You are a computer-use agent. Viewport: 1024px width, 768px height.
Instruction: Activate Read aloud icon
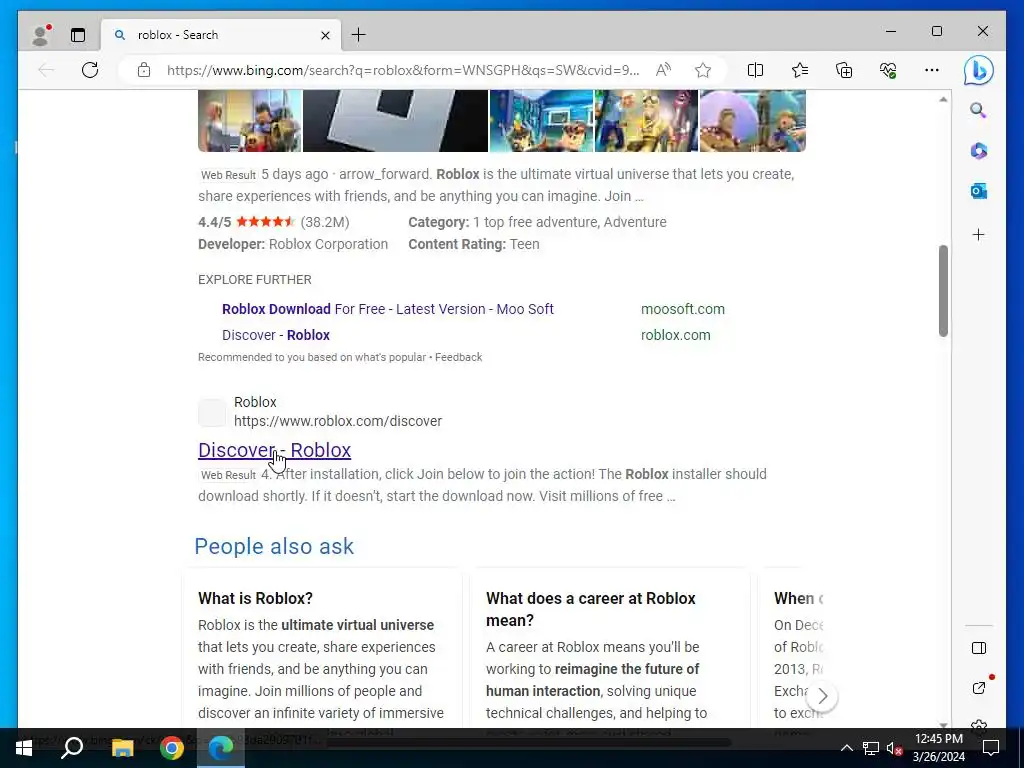[663, 70]
